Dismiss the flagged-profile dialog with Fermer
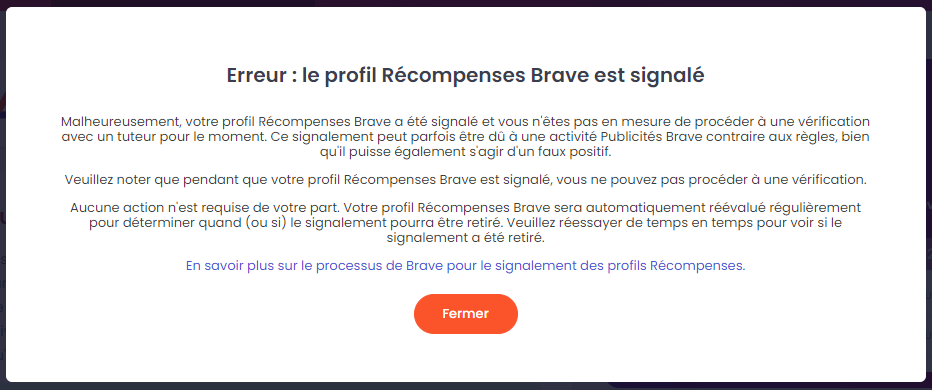Screen dimensions: 932x390 point(465,313)
